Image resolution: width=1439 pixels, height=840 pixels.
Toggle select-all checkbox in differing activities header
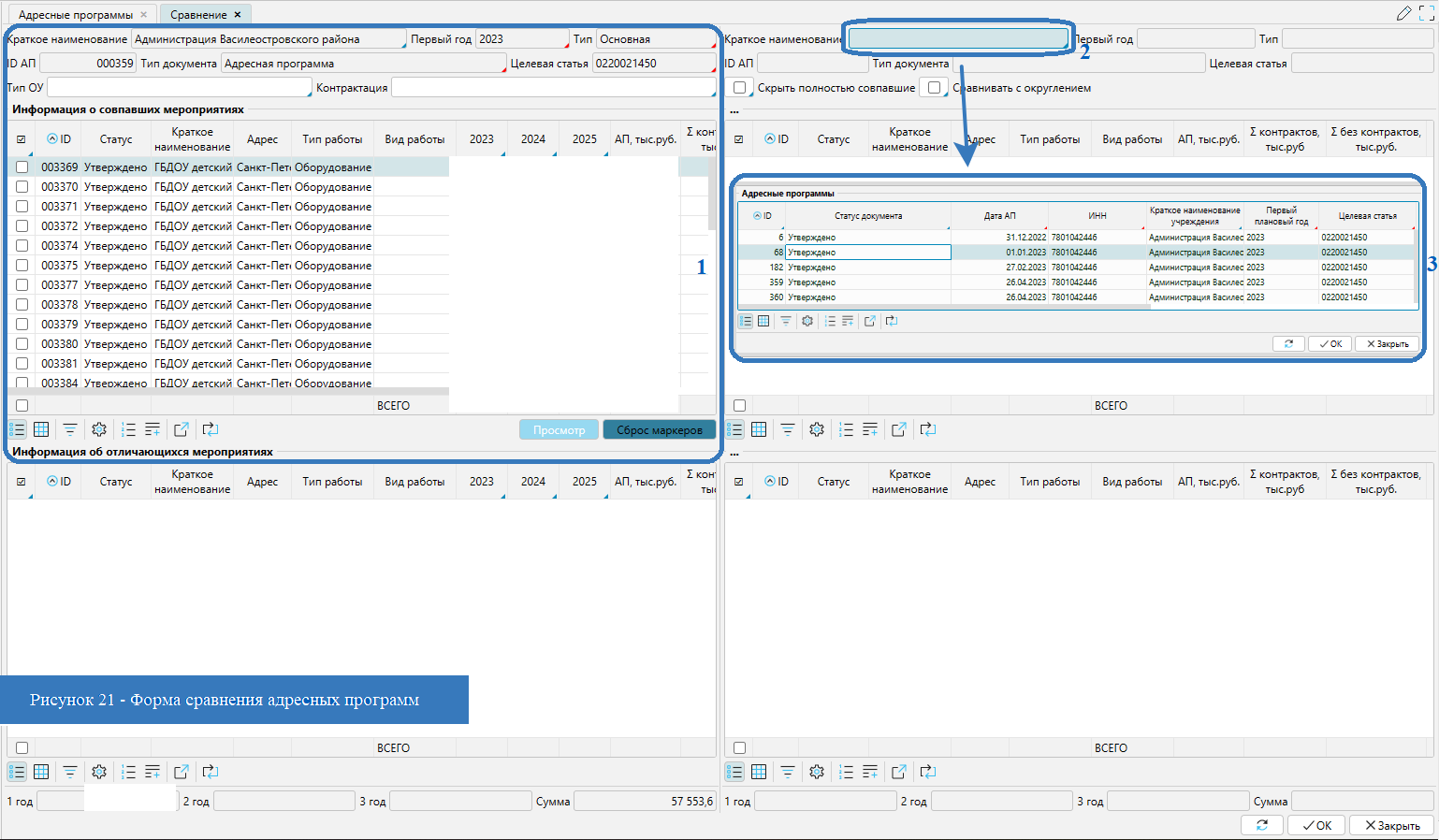pyautogui.click(x=22, y=482)
